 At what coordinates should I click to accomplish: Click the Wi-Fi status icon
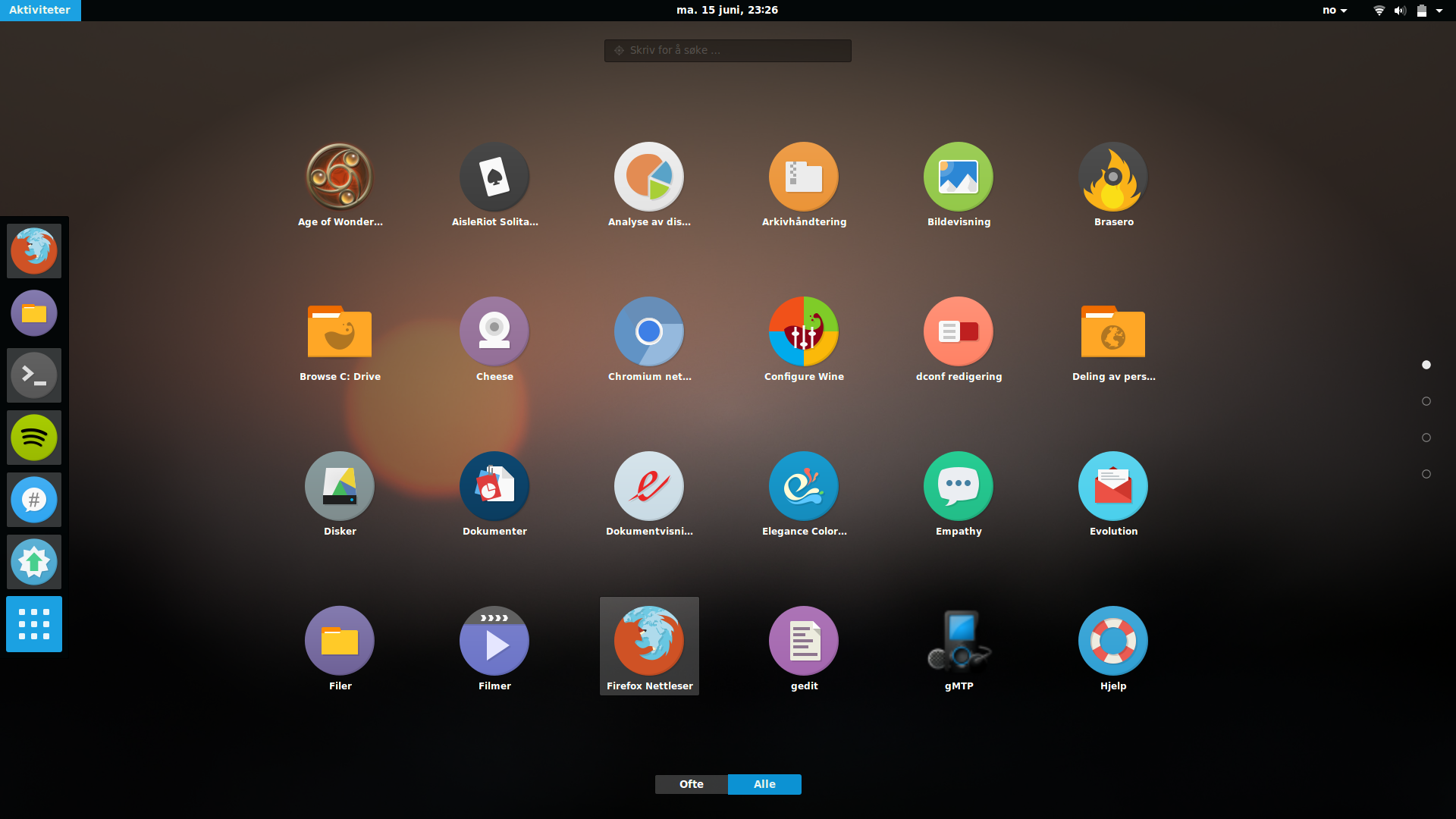point(1379,11)
